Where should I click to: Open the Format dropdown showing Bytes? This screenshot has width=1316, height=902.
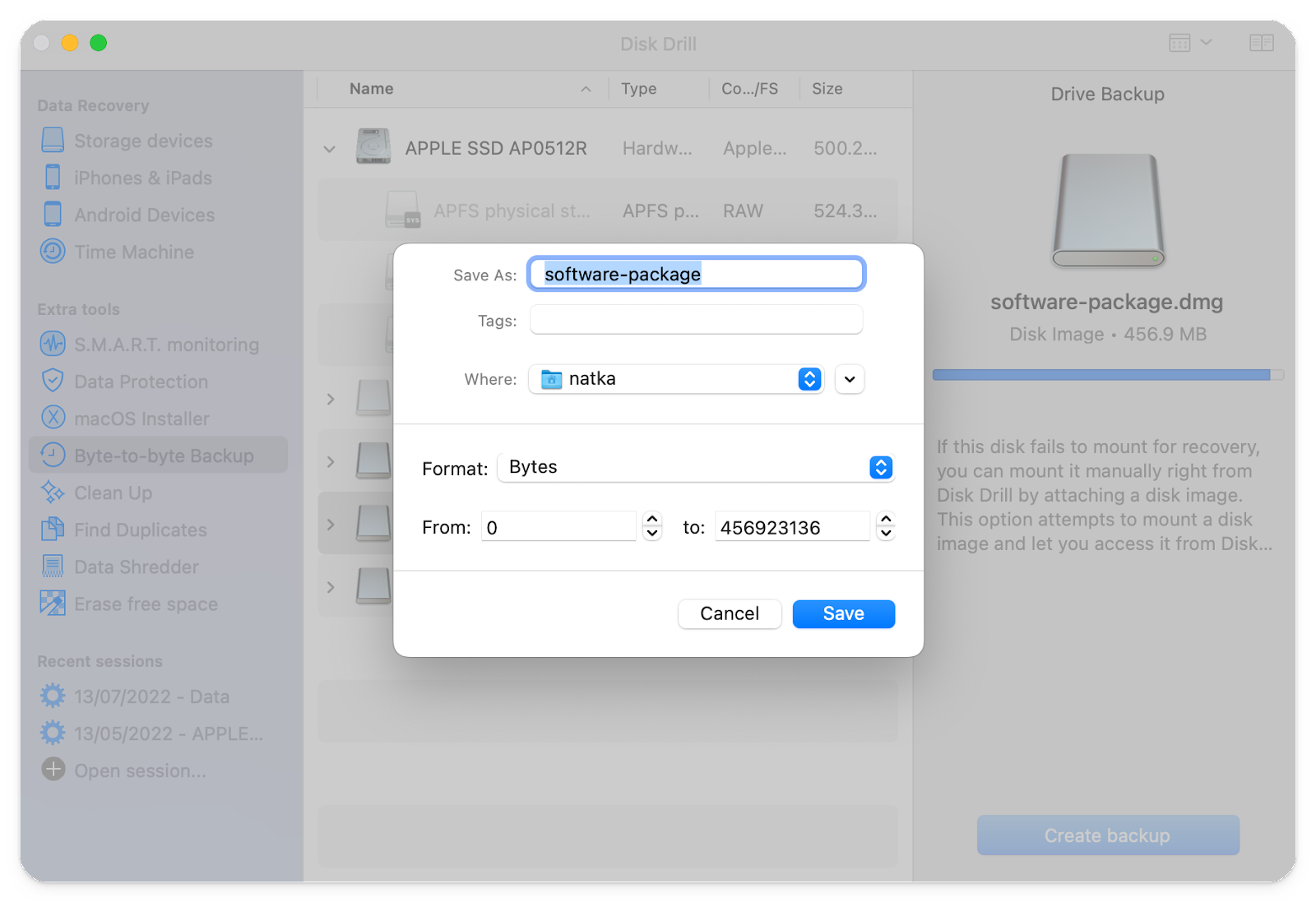click(x=879, y=467)
